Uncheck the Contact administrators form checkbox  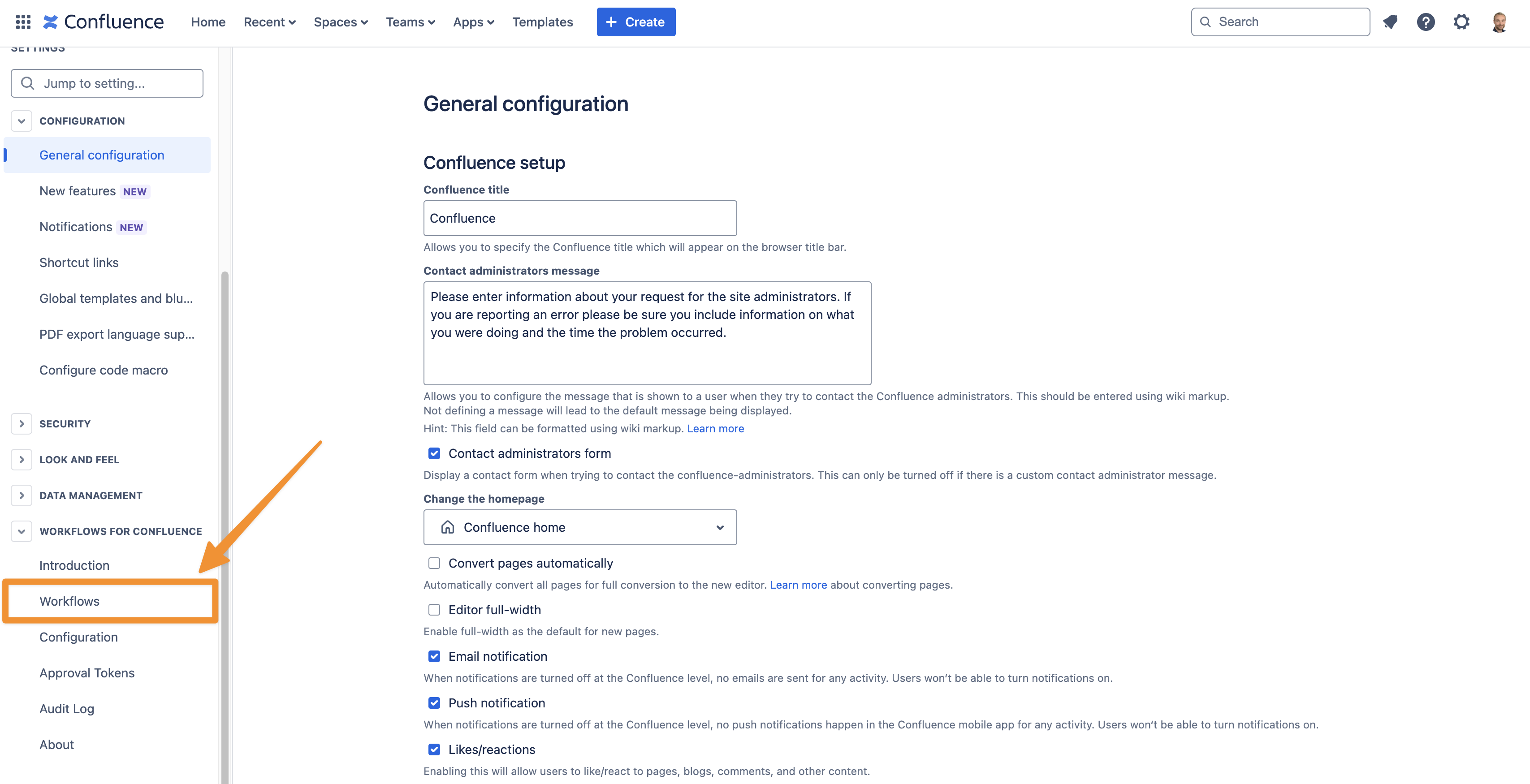[x=435, y=453]
